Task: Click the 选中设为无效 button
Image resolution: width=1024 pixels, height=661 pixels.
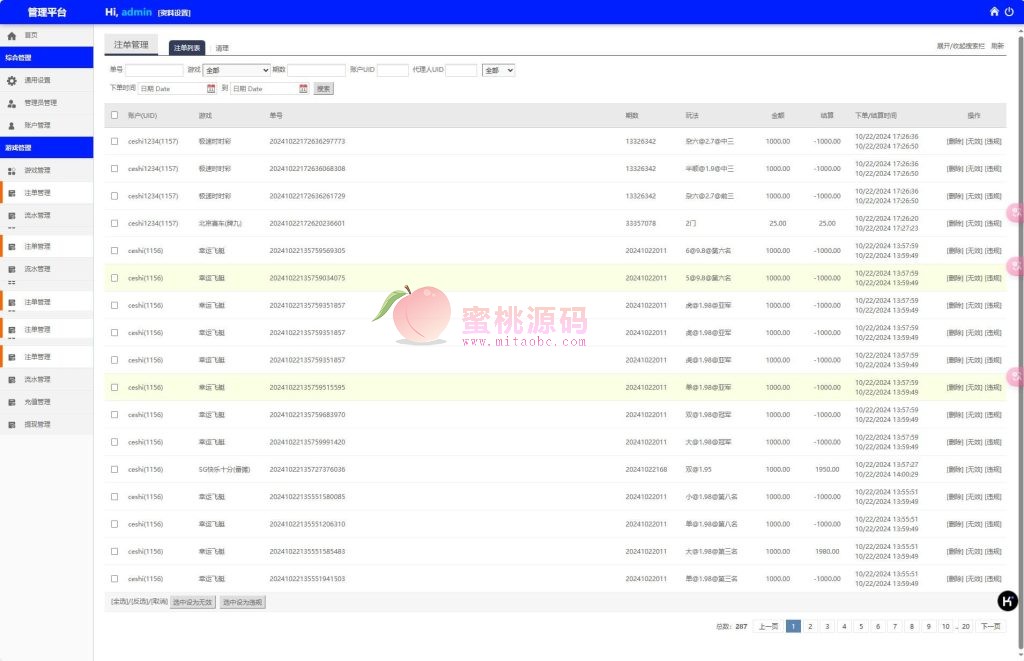Action: 192,602
